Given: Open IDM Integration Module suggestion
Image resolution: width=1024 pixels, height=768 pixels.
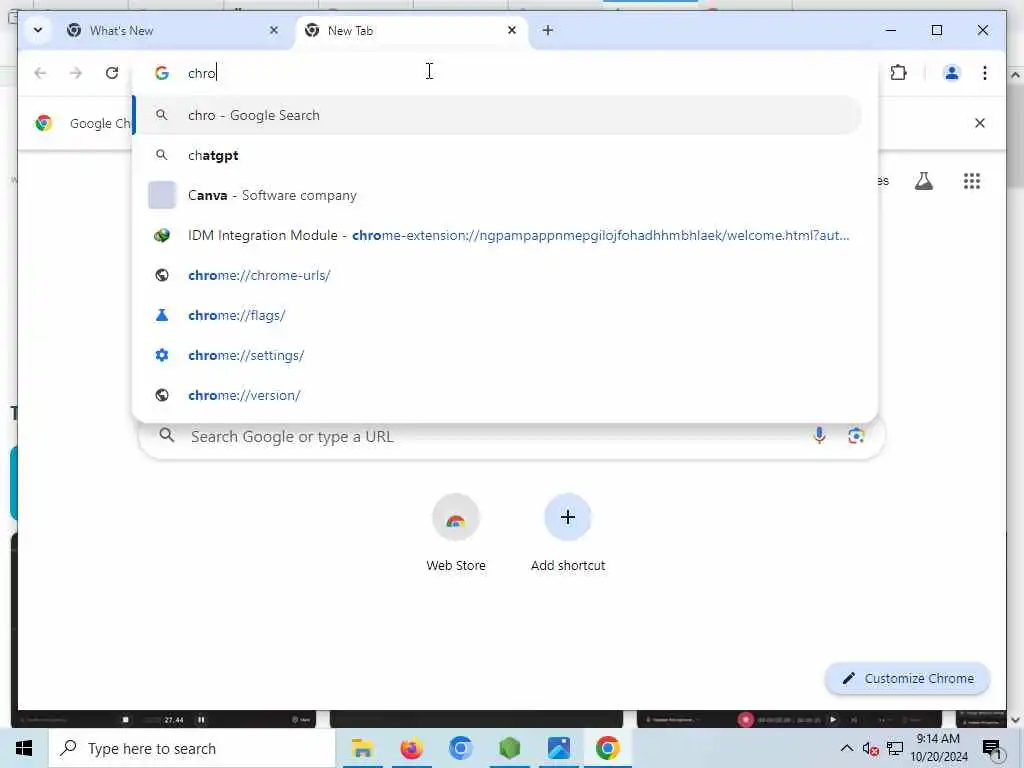Looking at the screenshot, I should click(498, 235).
